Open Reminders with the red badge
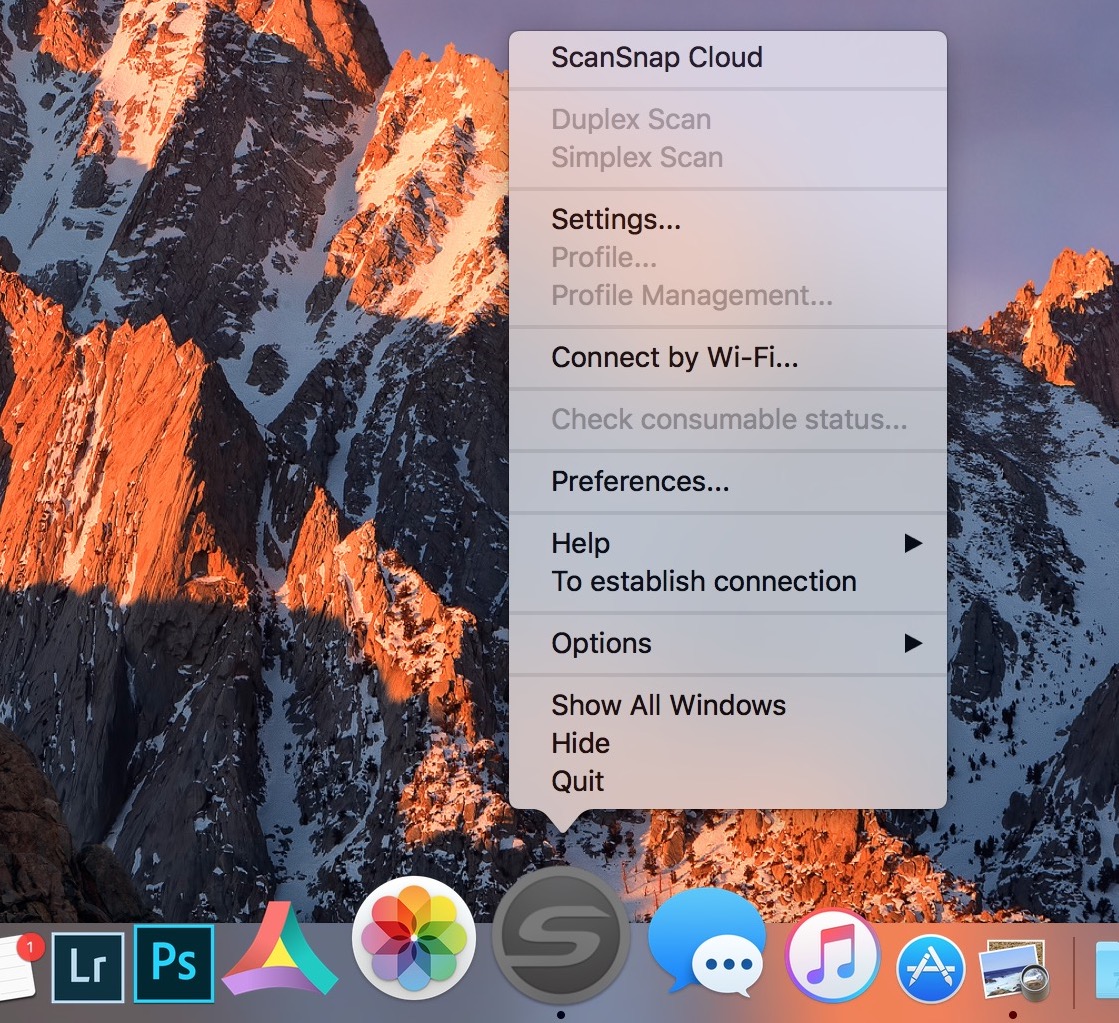Viewport: 1119px width, 1023px height. coord(18,966)
